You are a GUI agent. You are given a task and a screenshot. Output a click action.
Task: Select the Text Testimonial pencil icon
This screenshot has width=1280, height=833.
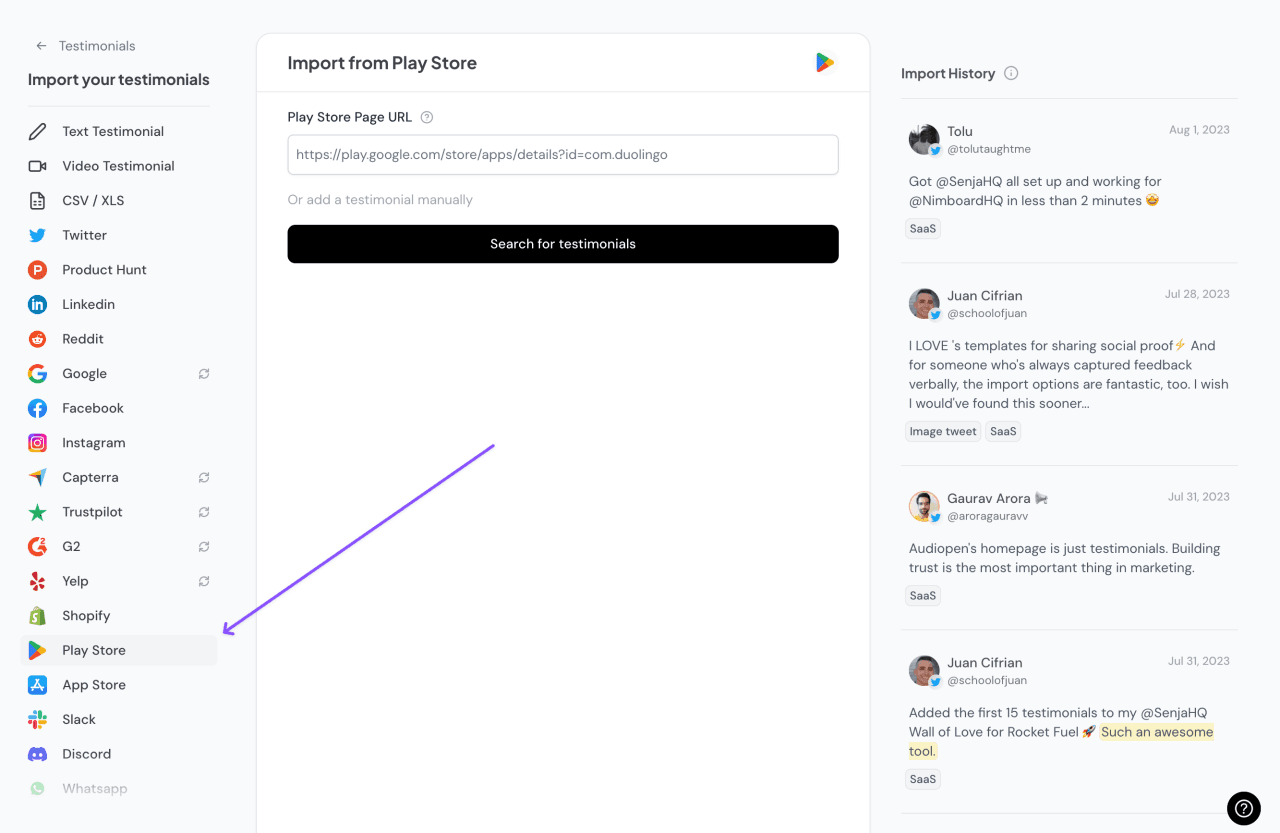pos(37,131)
